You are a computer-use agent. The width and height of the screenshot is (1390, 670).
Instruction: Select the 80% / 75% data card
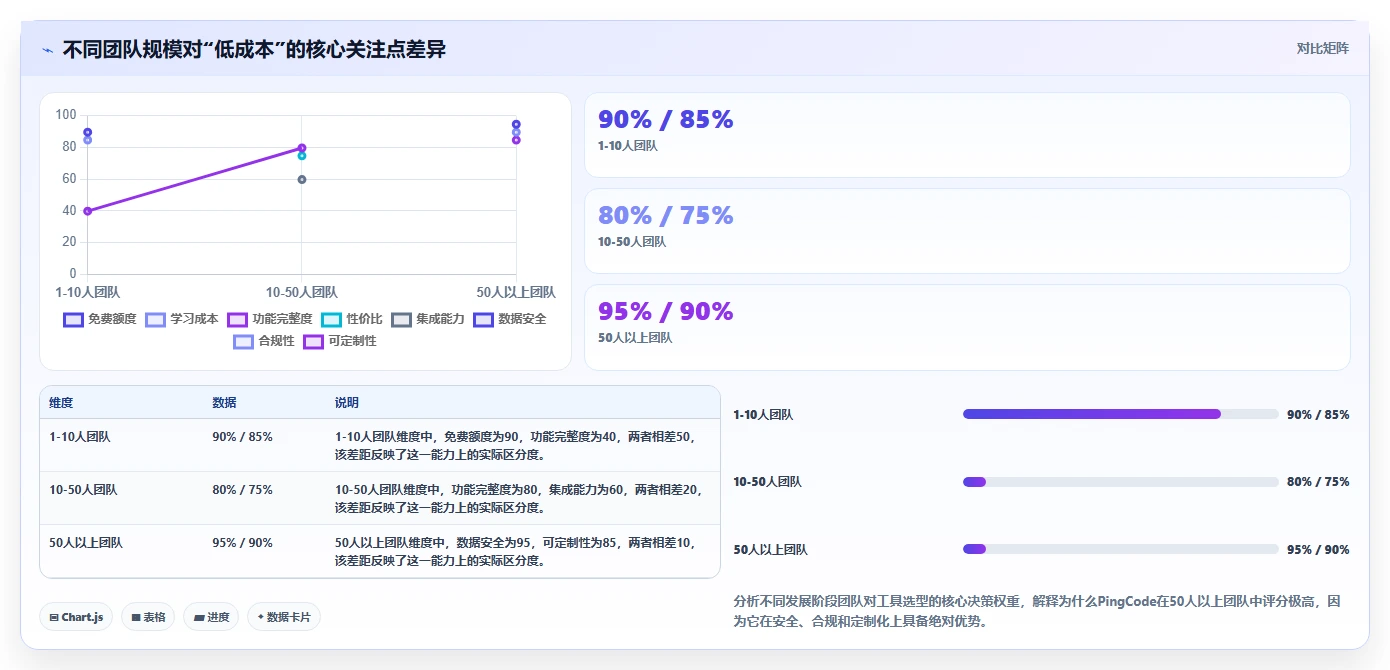pyautogui.click(x=967, y=231)
